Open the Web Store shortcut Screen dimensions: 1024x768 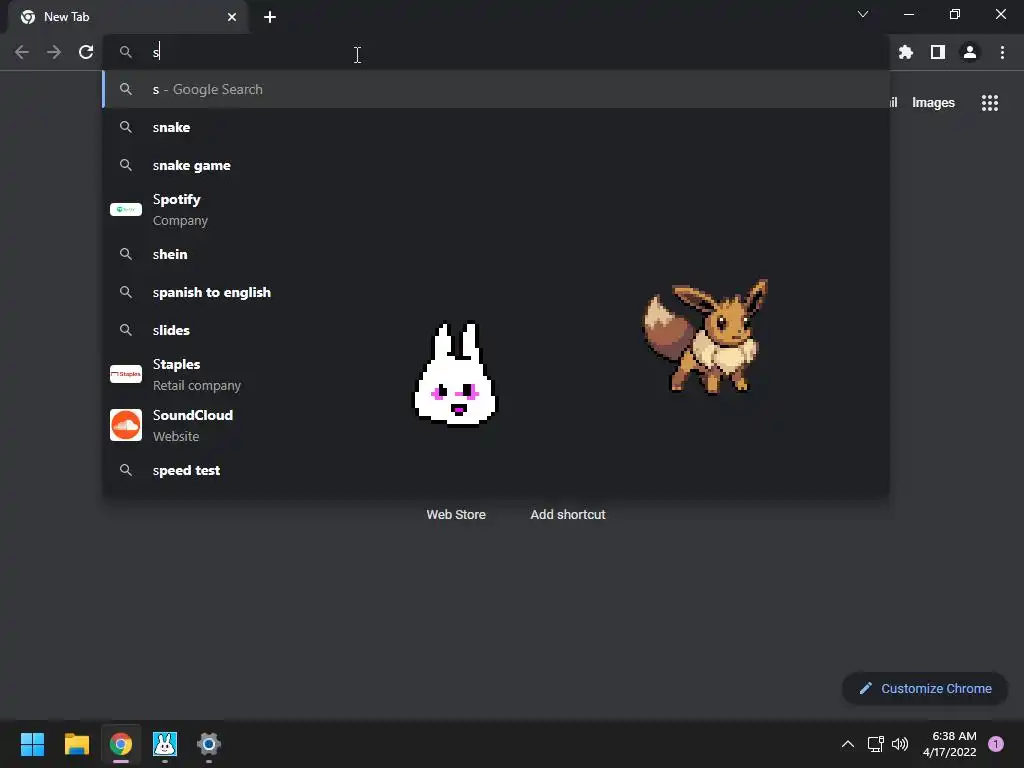(x=456, y=515)
